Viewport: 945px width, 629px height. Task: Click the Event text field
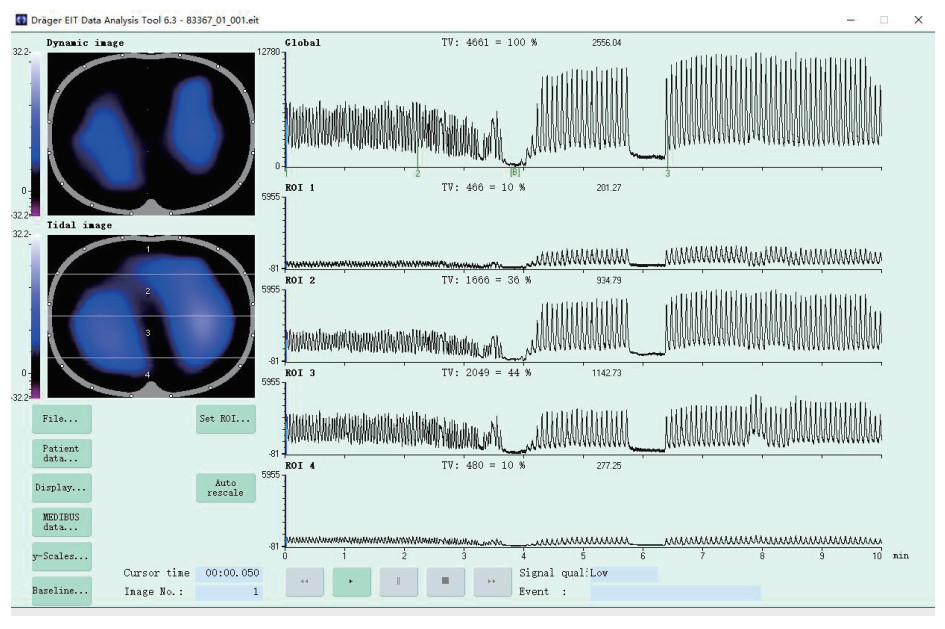[674, 593]
